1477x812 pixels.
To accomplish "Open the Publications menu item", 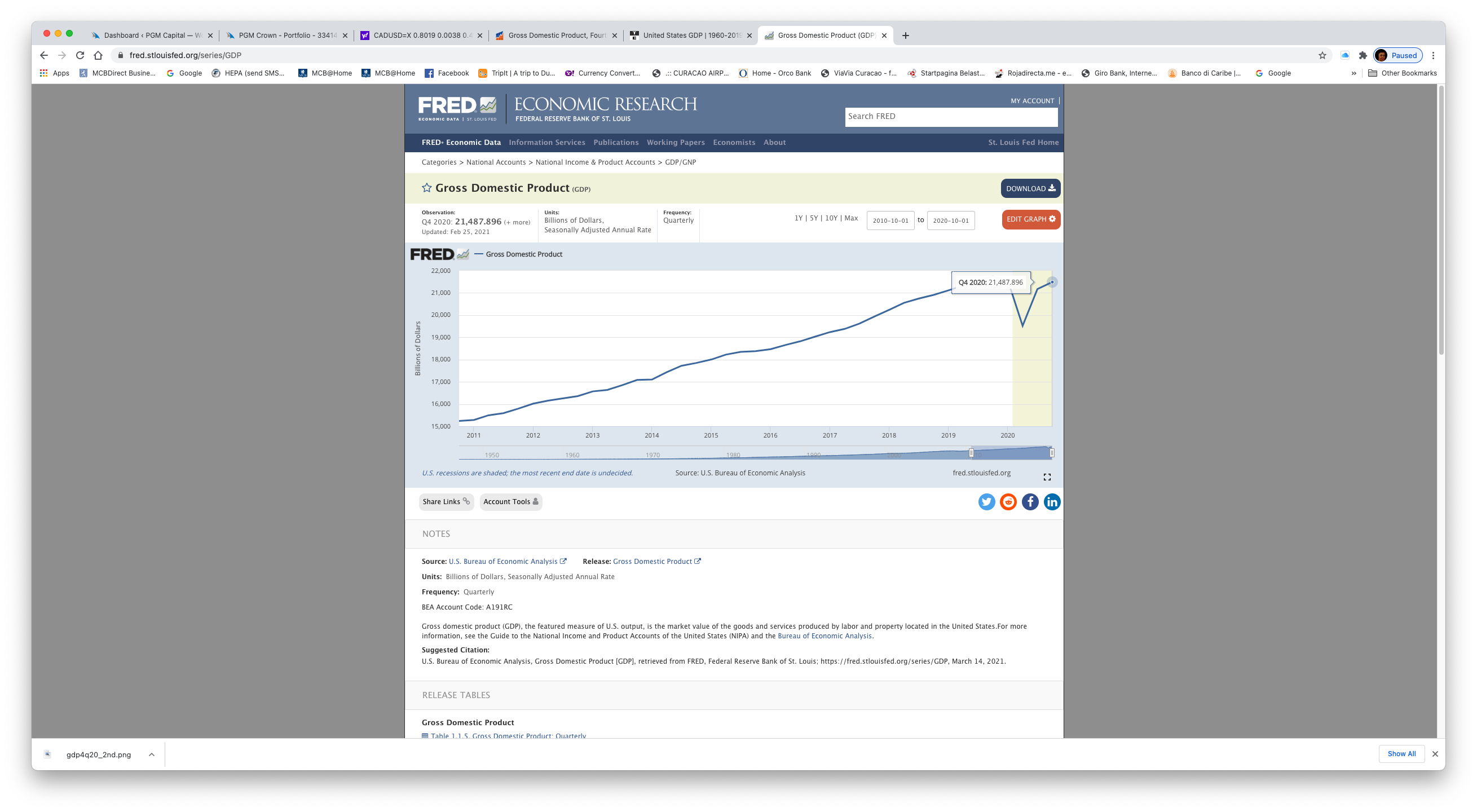I will pos(616,143).
